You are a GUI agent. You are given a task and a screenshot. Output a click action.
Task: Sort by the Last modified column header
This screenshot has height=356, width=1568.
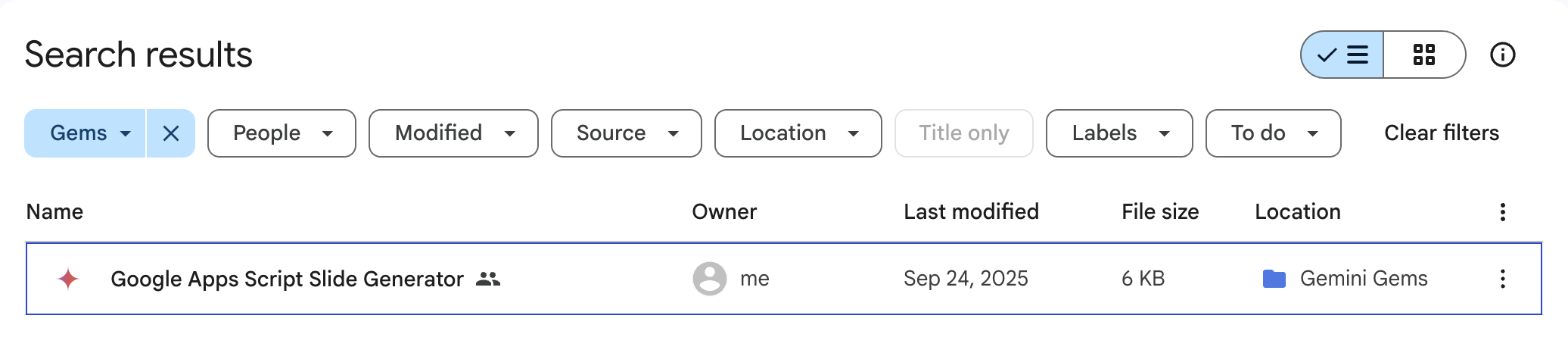pos(970,212)
